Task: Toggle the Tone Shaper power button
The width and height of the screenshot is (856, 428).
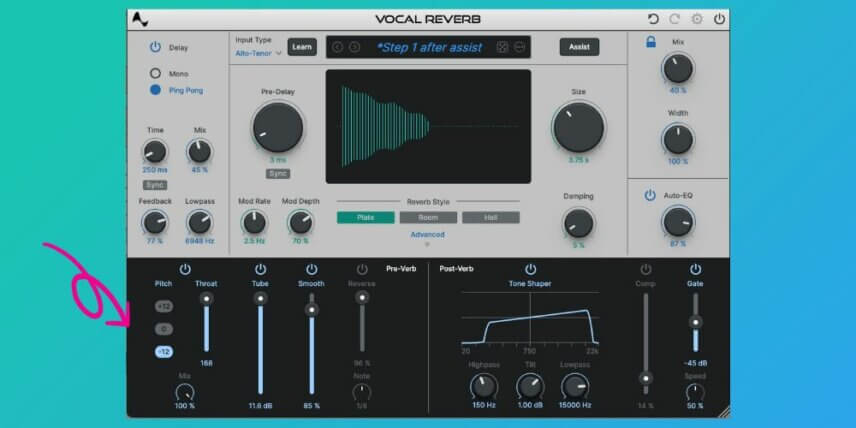Action: [530, 269]
